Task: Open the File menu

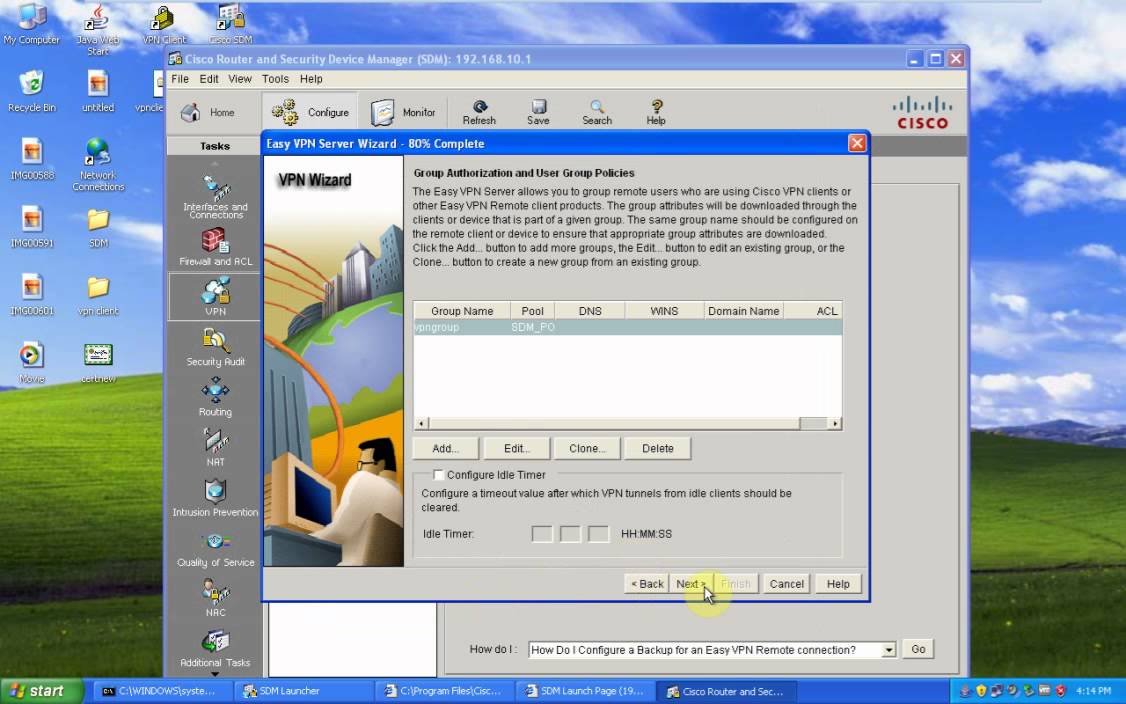Action: pyautogui.click(x=180, y=79)
